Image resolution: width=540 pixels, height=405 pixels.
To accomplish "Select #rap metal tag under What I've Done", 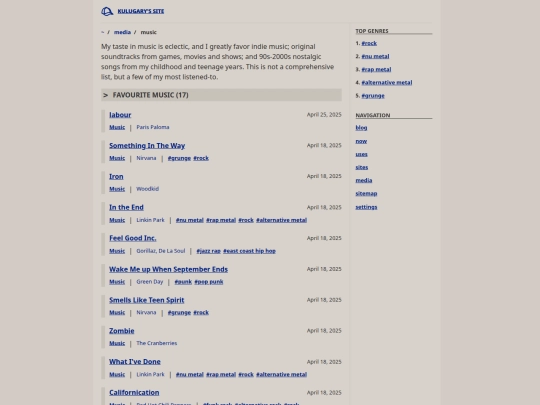I will [x=221, y=374].
